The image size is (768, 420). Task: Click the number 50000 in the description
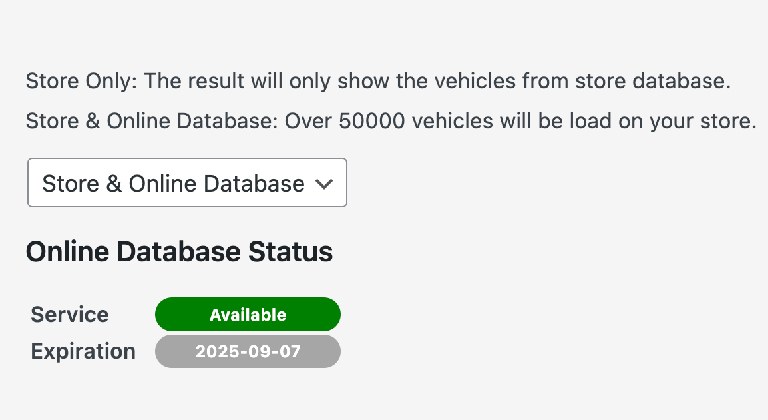371,121
